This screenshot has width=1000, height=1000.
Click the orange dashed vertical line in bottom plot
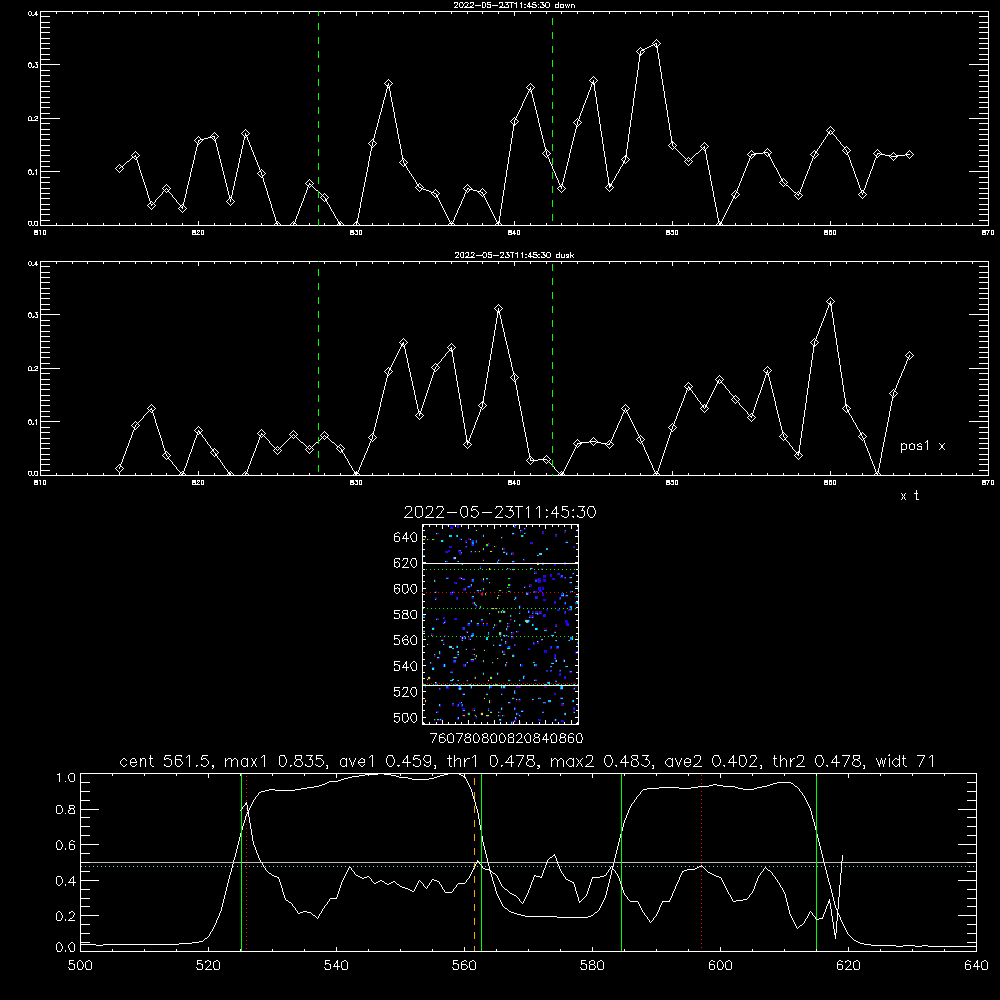point(474,862)
